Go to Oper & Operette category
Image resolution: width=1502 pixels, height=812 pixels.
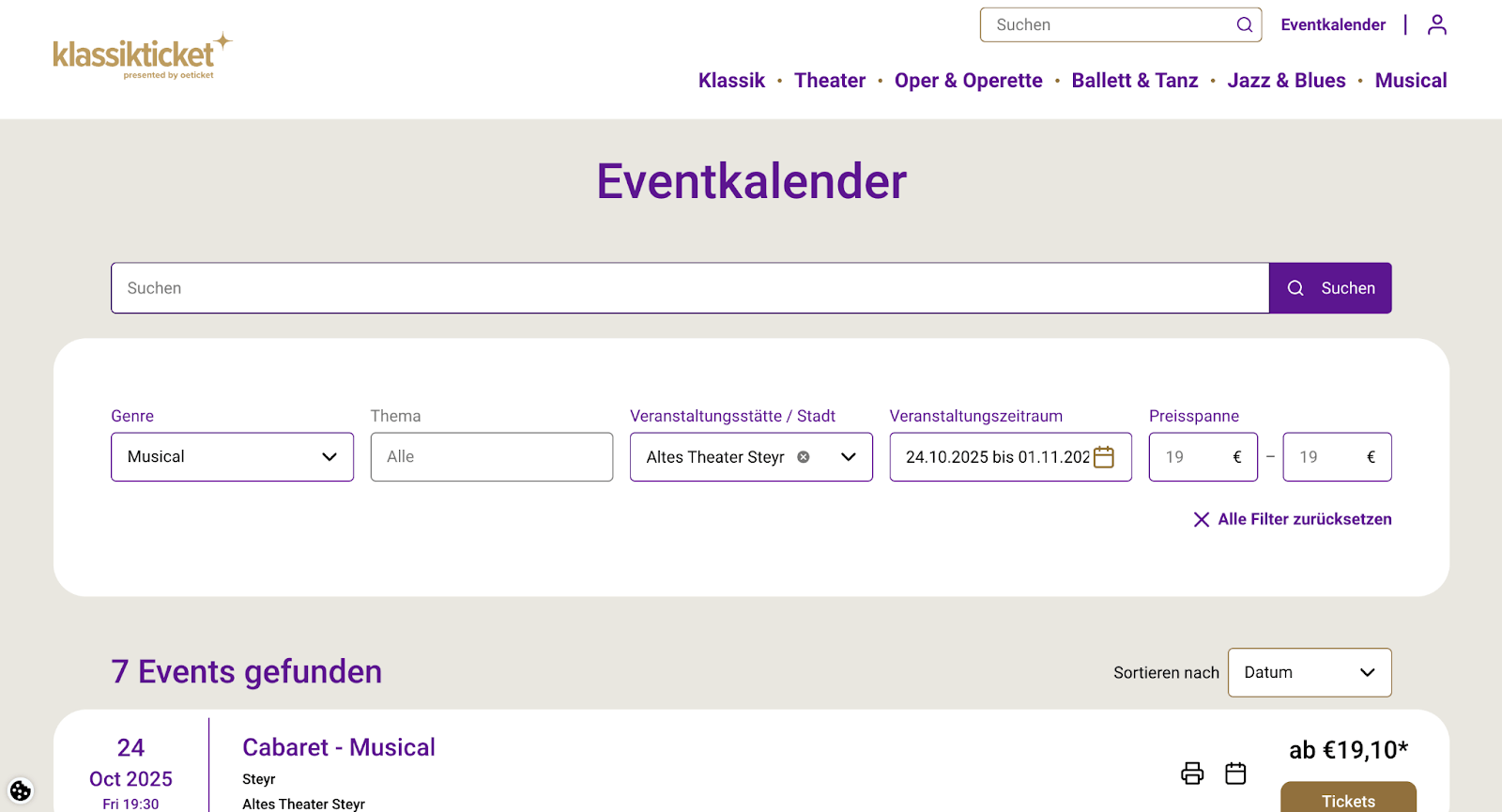click(x=968, y=81)
